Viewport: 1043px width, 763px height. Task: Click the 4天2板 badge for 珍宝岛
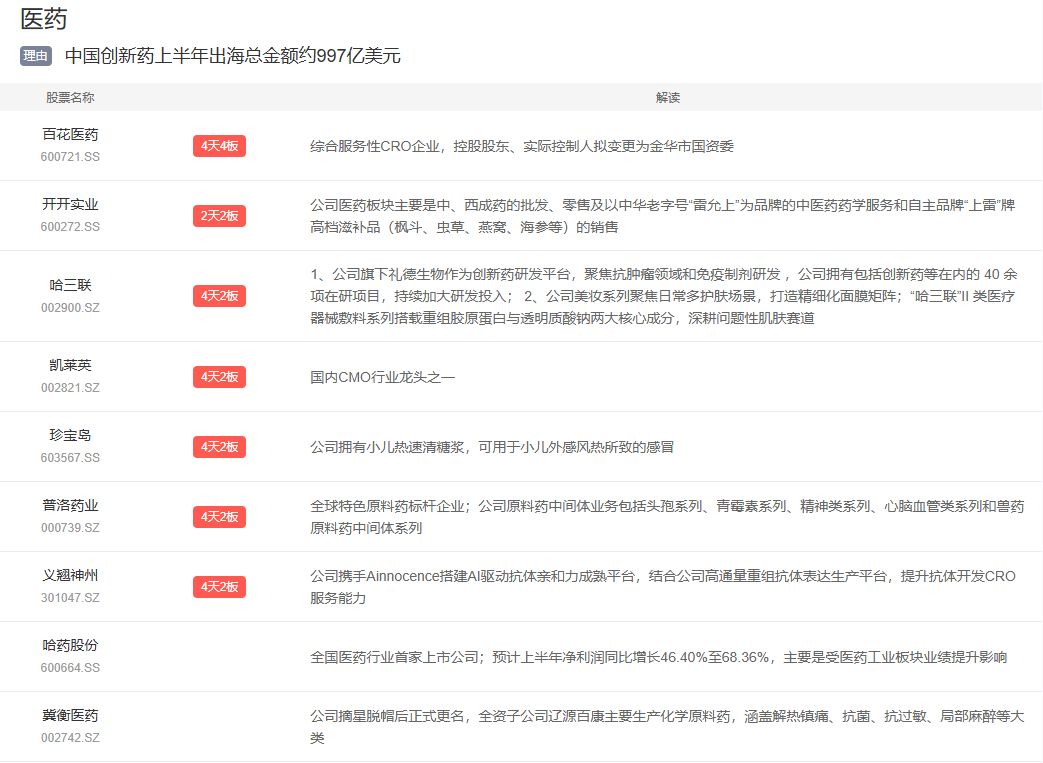pyautogui.click(x=220, y=447)
